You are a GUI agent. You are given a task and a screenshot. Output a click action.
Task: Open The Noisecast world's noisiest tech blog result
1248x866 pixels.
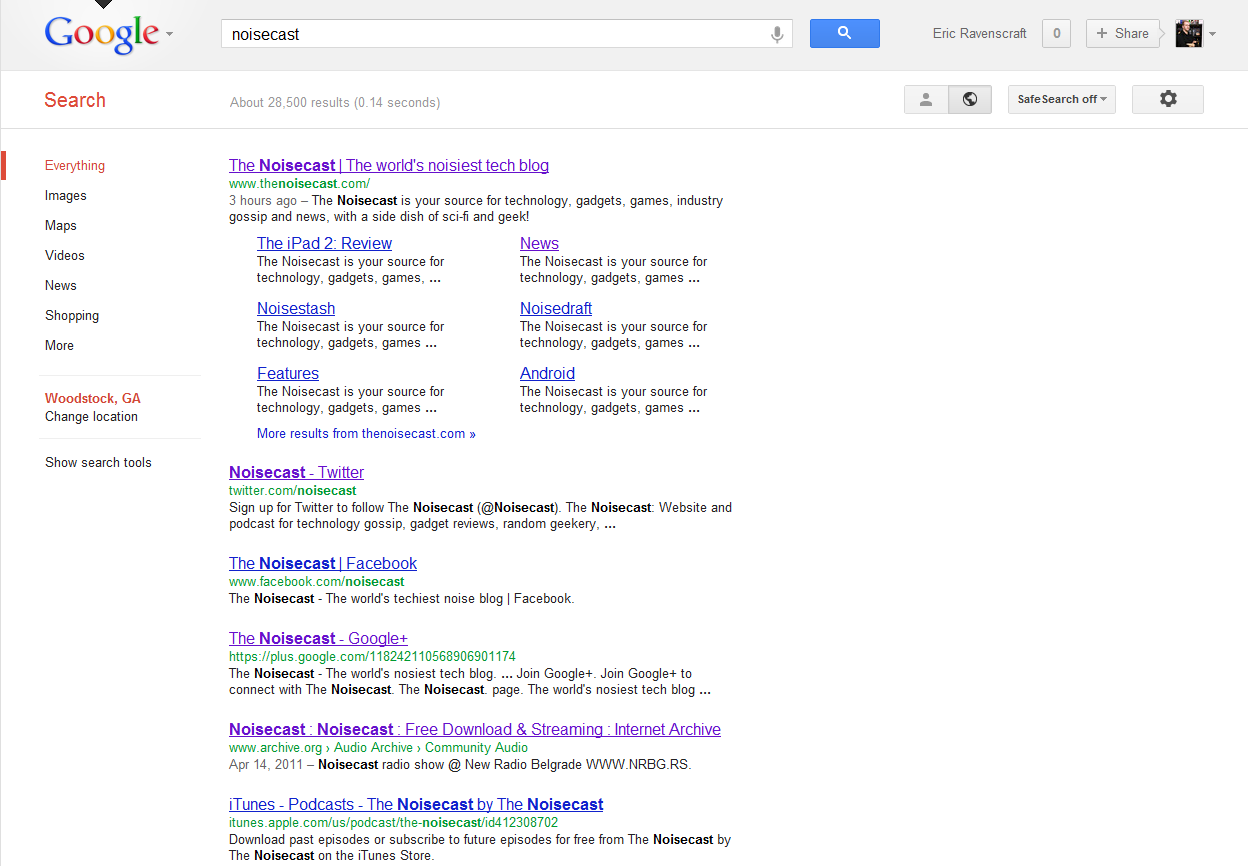pyautogui.click(x=389, y=166)
